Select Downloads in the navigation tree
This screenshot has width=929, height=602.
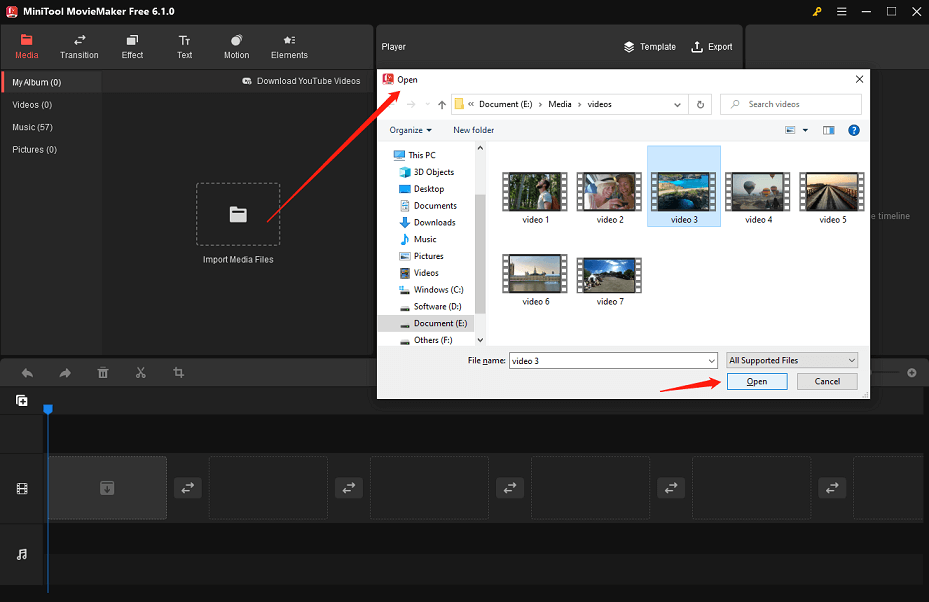[434, 222]
